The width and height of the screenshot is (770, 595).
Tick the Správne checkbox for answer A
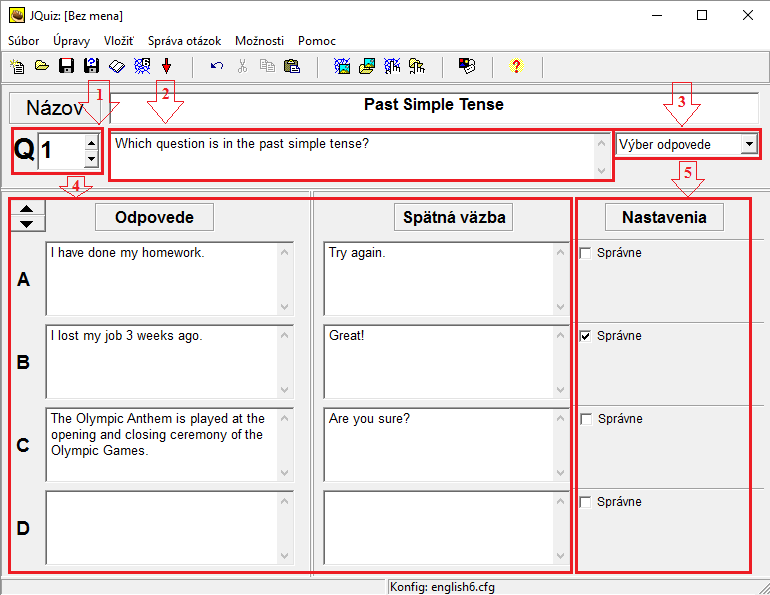coord(585,253)
